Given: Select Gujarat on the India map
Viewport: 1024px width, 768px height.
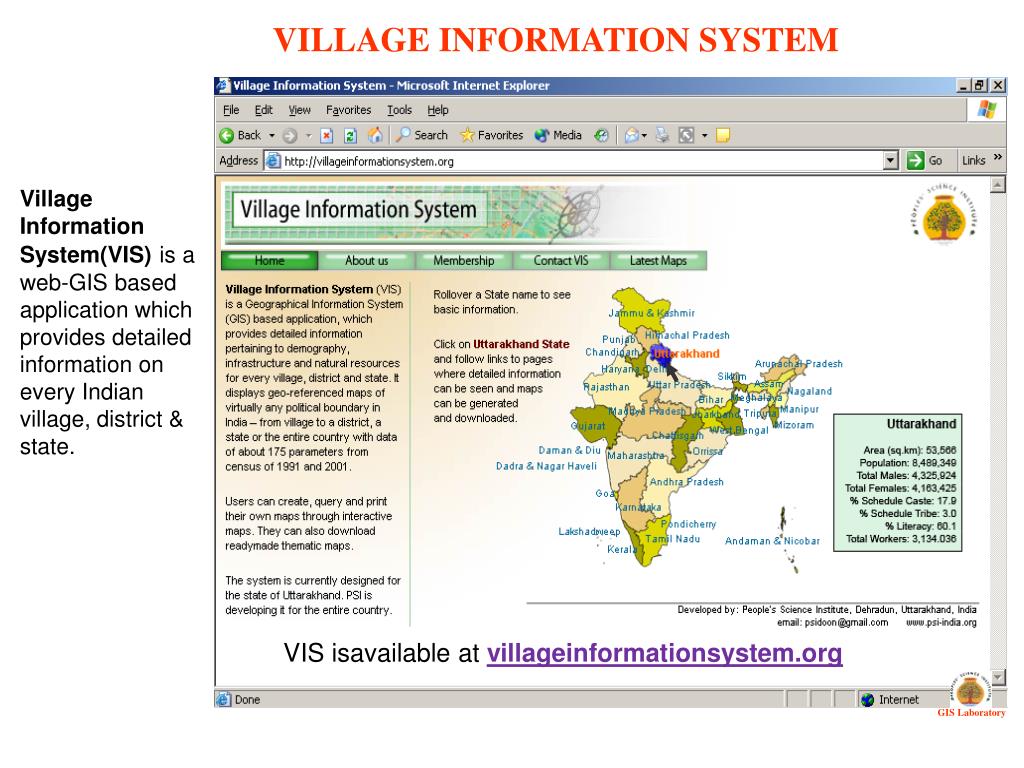Looking at the screenshot, I should (x=588, y=425).
